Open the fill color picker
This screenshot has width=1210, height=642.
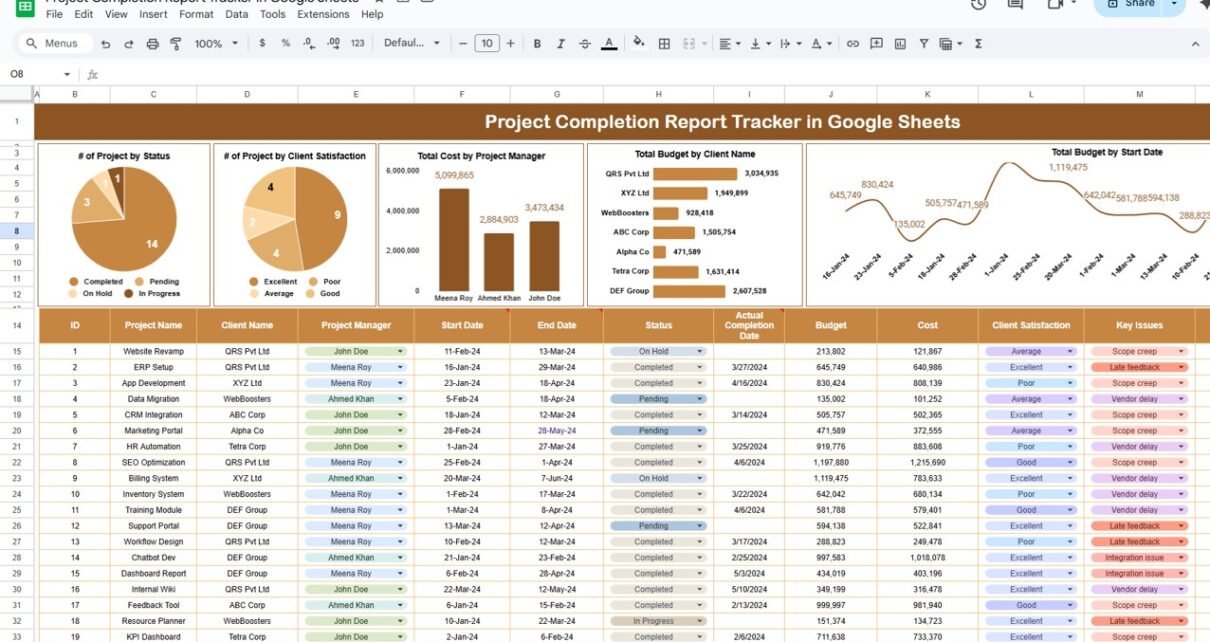click(x=639, y=44)
